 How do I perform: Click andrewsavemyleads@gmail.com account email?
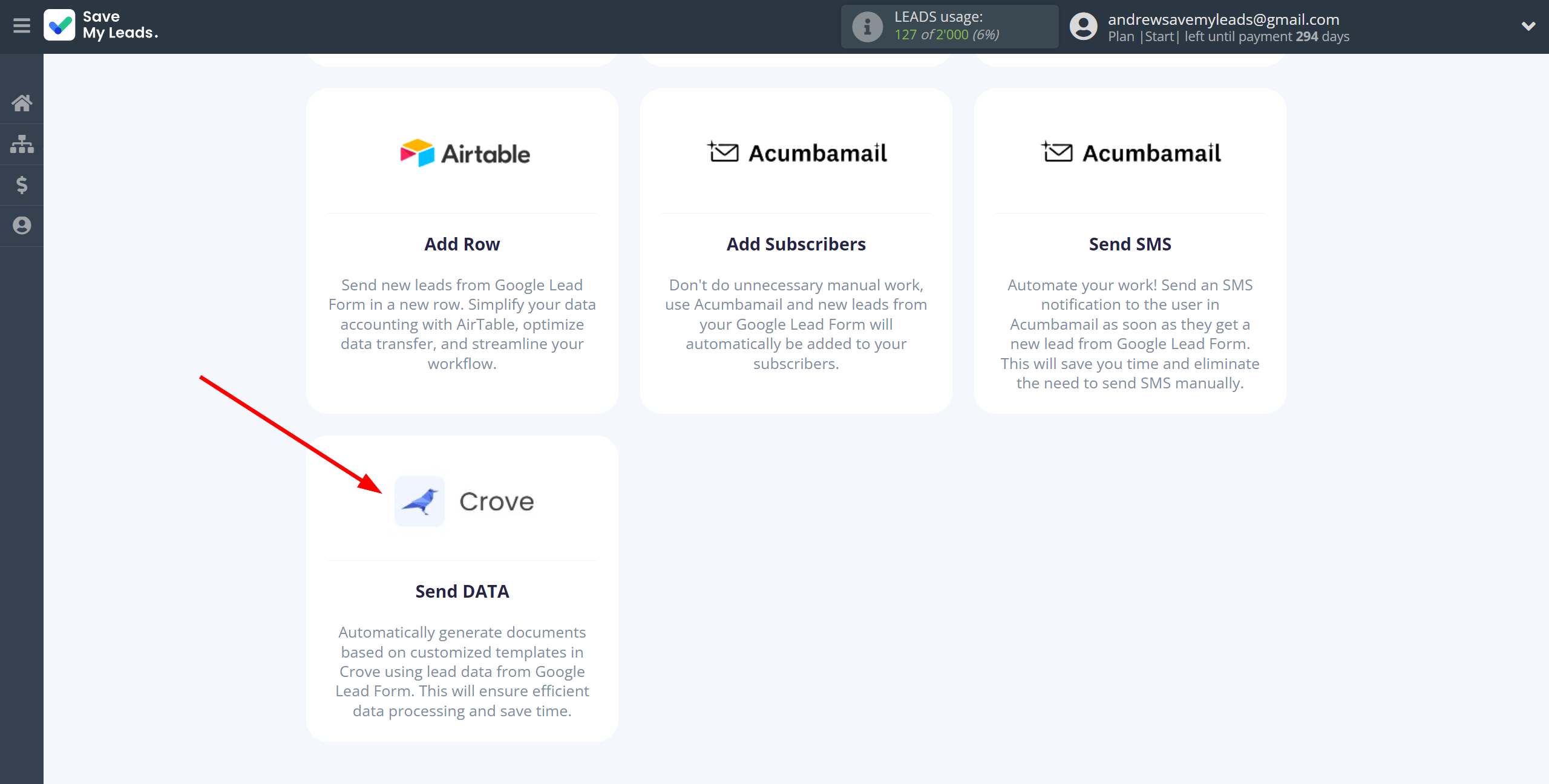(x=1223, y=19)
